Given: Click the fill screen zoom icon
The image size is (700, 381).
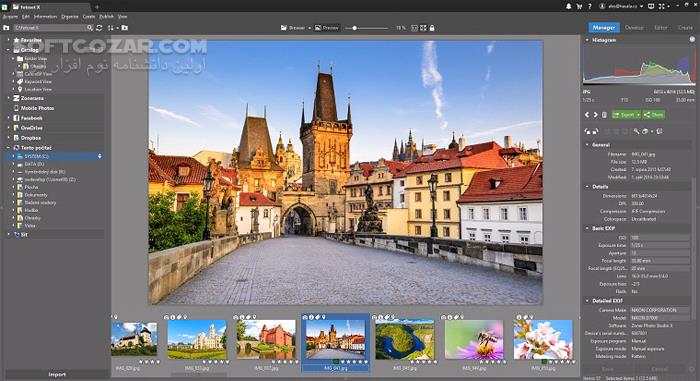Looking at the screenshot, I should coord(423,28).
